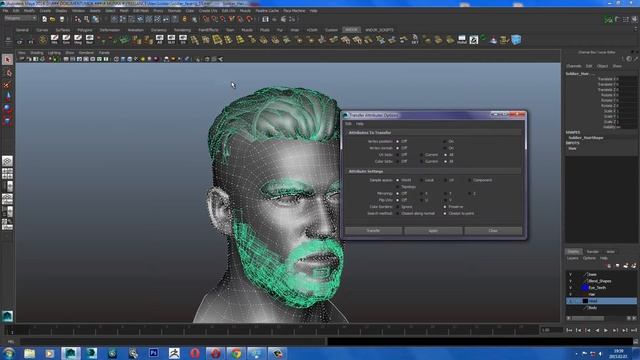Set Color borders to Ignore
The image size is (640, 360).
(x=398, y=207)
